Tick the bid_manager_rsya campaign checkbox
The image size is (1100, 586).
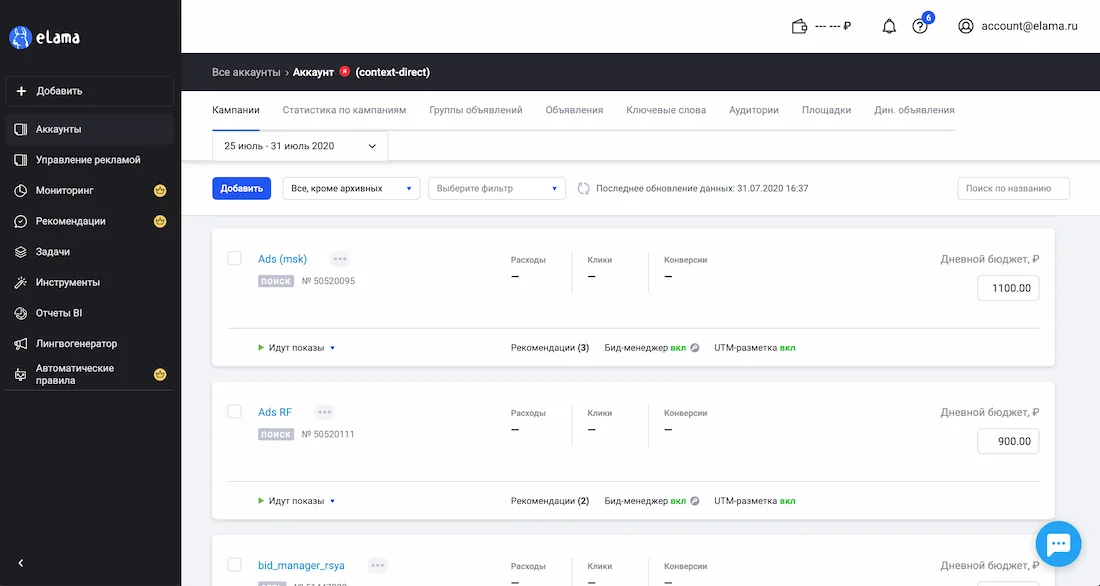[234, 564]
